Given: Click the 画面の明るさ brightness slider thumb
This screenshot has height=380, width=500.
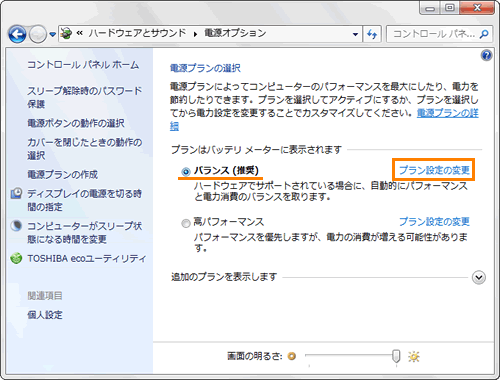Looking at the screenshot, I should [396, 356].
